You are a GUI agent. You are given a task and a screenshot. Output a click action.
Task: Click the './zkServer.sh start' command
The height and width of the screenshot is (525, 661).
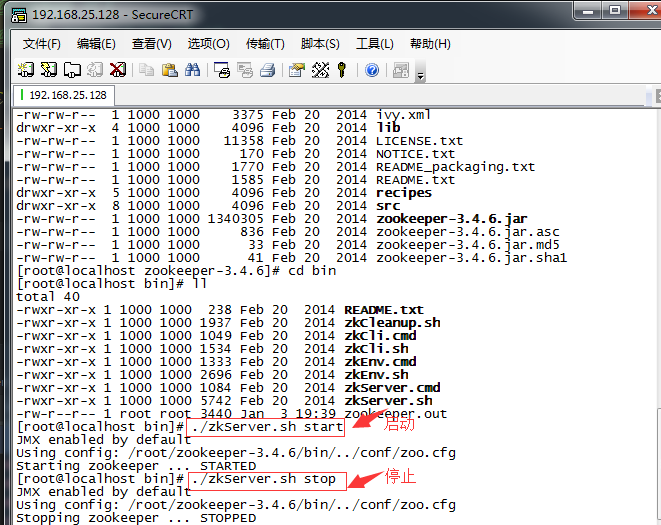267,427
